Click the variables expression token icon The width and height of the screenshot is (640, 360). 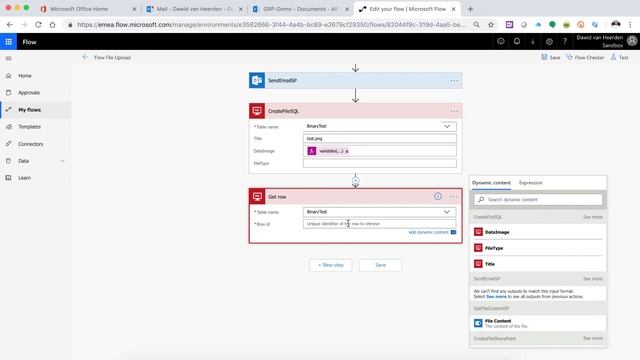pyautogui.click(x=312, y=151)
